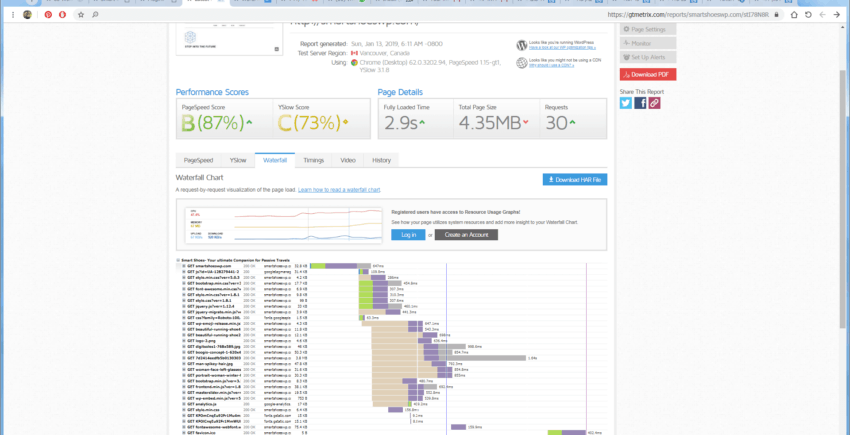Viewport: 850px width, 435px height.
Task: Download the report as PDF
Action: (x=648, y=74)
